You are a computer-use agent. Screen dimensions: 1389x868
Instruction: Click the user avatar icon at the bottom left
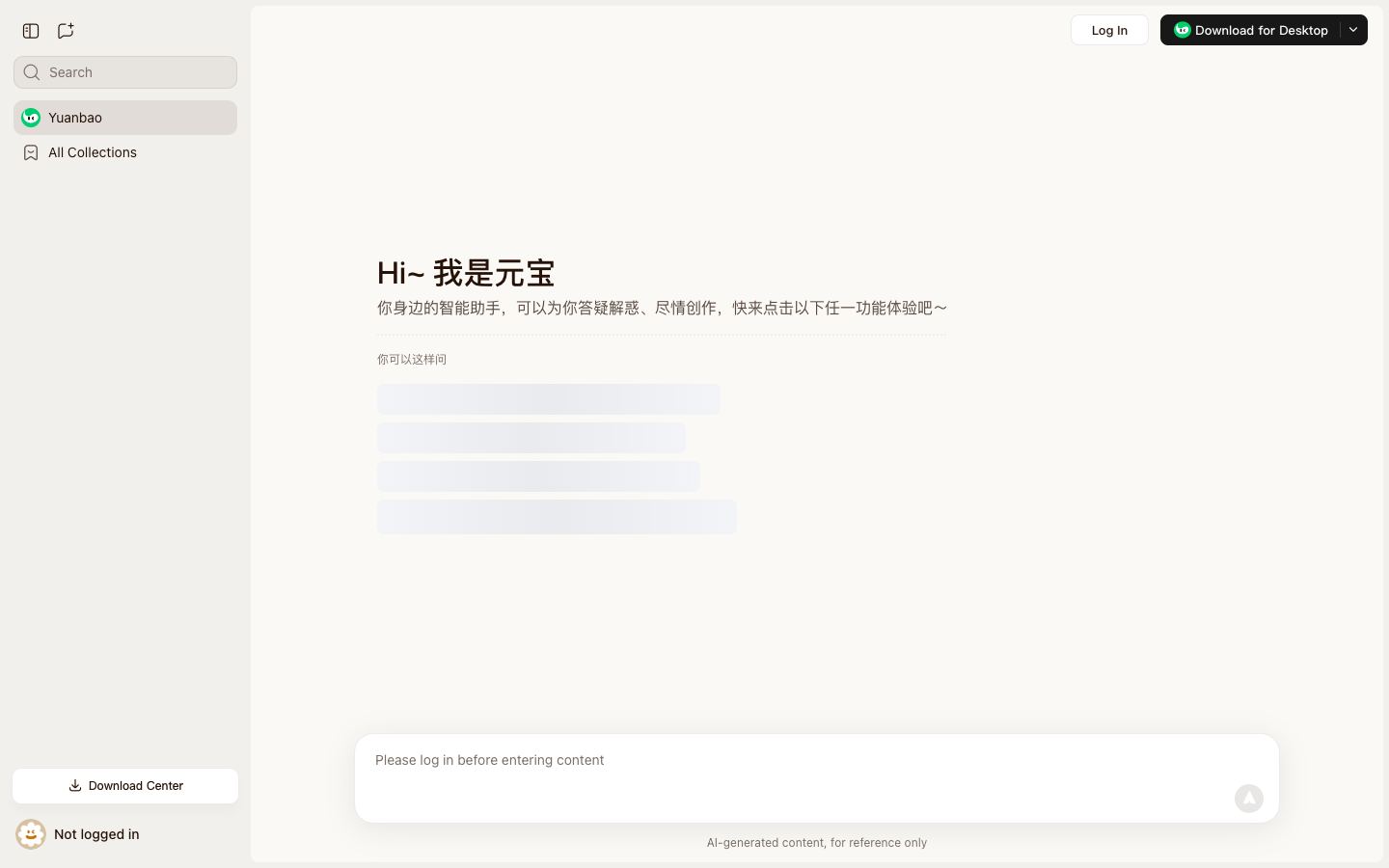pyautogui.click(x=31, y=834)
